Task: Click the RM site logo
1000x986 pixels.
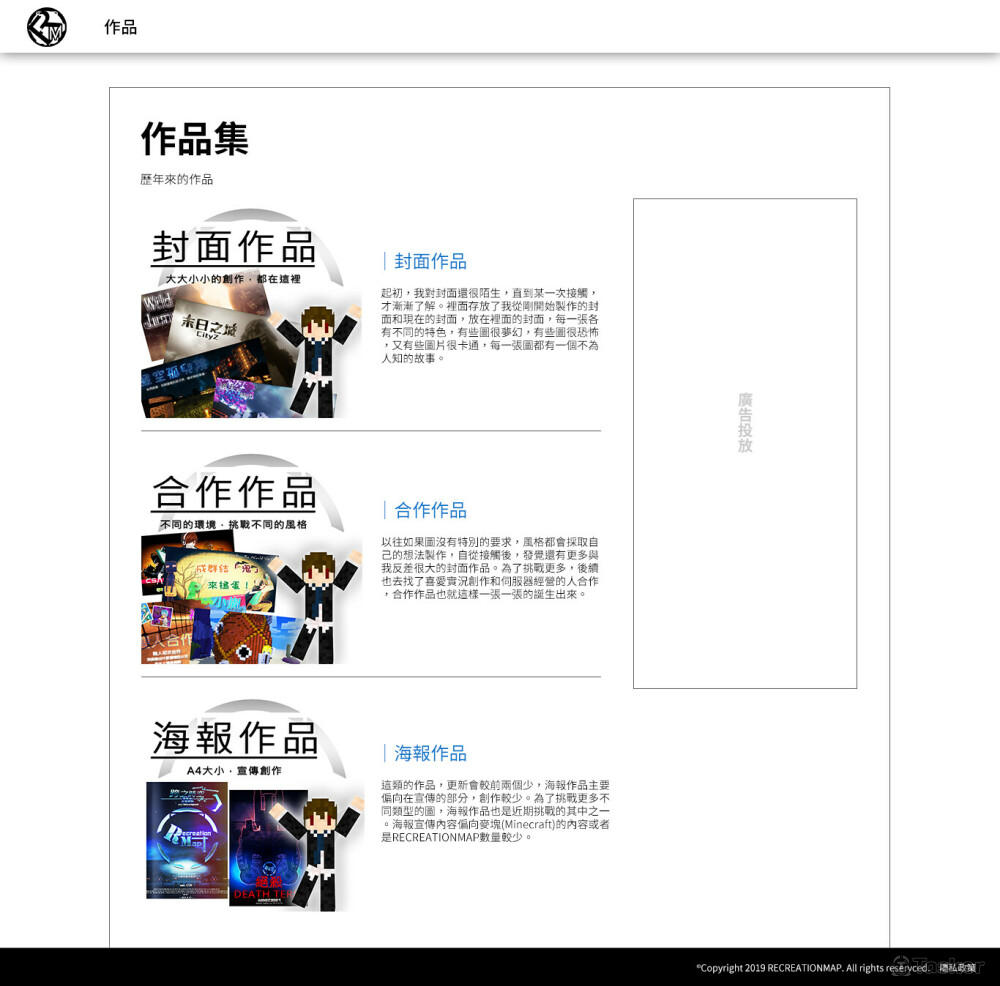Action: pyautogui.click(x=47, y=27)
